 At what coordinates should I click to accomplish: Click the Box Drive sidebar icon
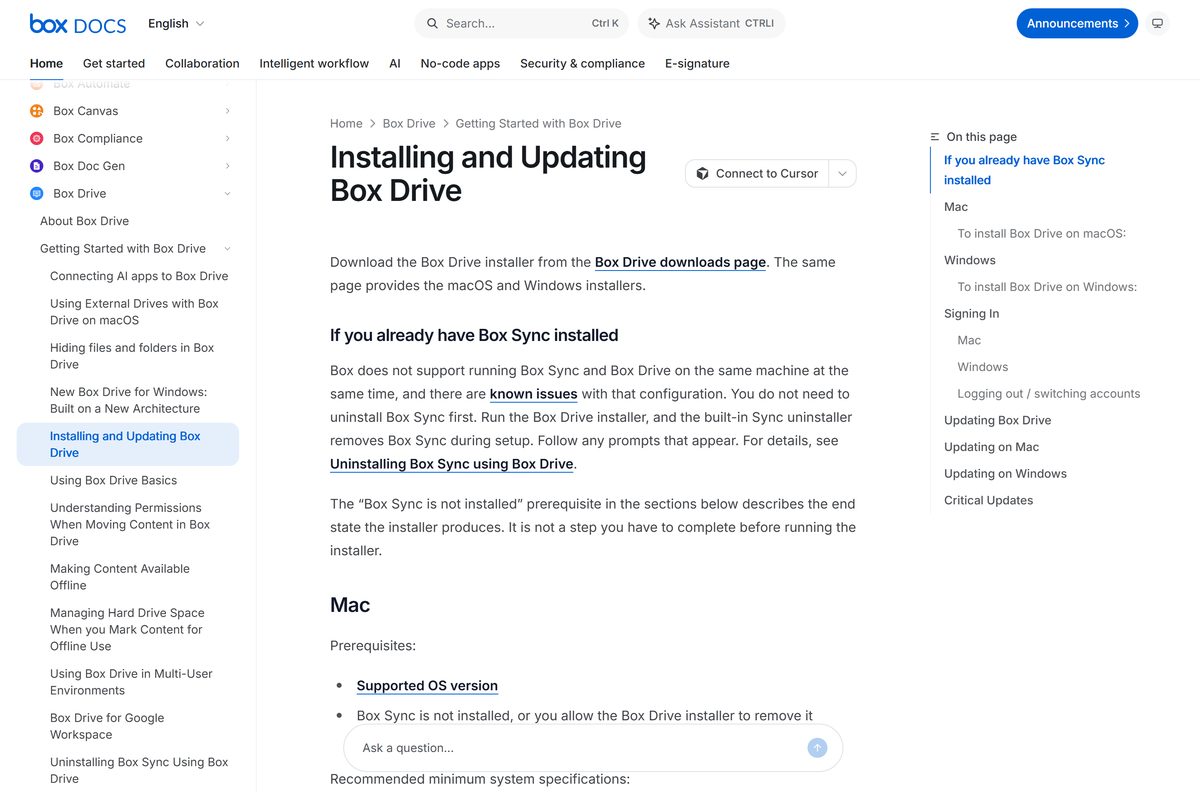point(37,193)
